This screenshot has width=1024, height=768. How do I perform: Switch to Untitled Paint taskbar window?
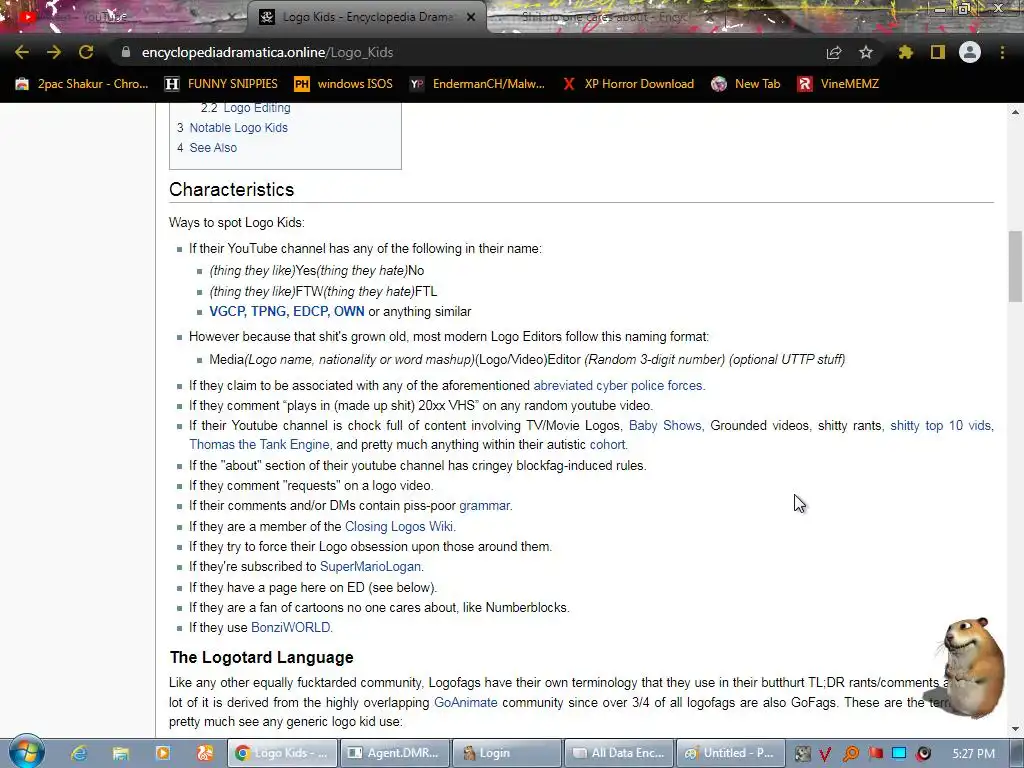730,753
